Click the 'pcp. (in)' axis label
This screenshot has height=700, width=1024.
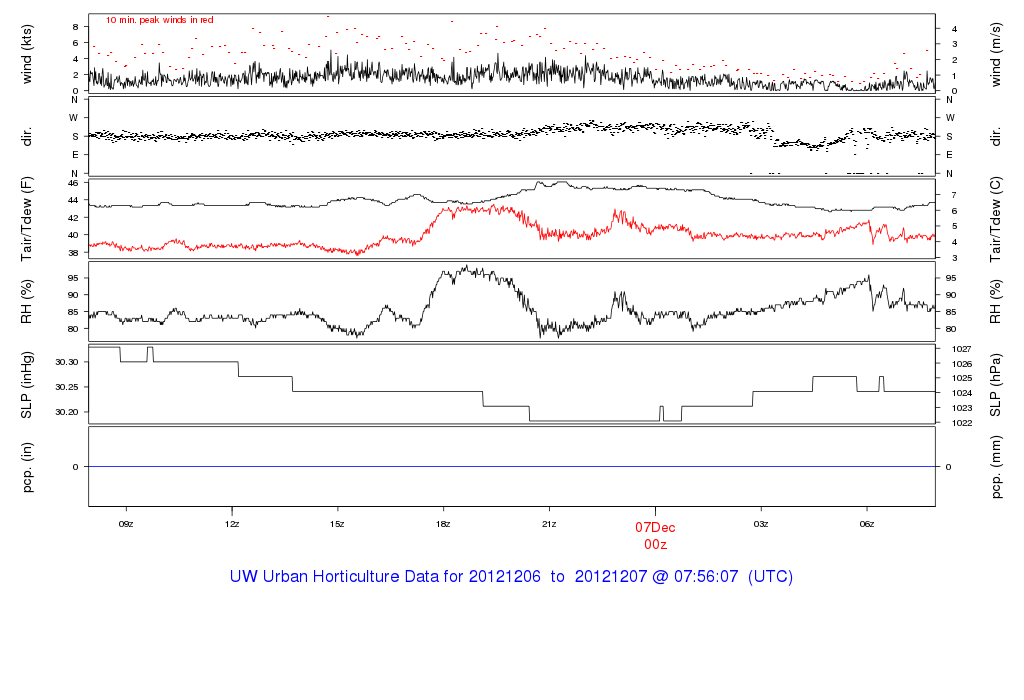pyautogui.click(x=27, y=467)
